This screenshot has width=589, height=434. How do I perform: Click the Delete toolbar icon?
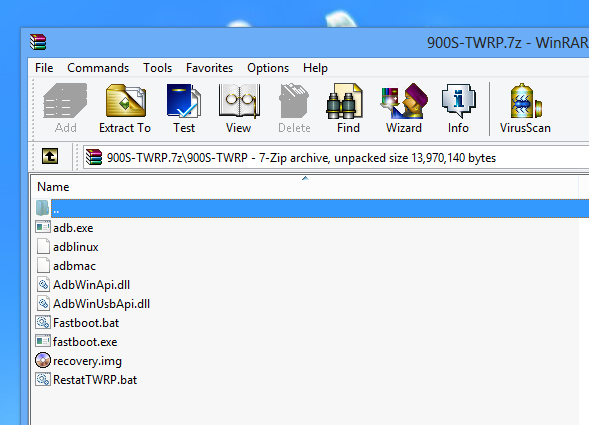coord(294,108)
